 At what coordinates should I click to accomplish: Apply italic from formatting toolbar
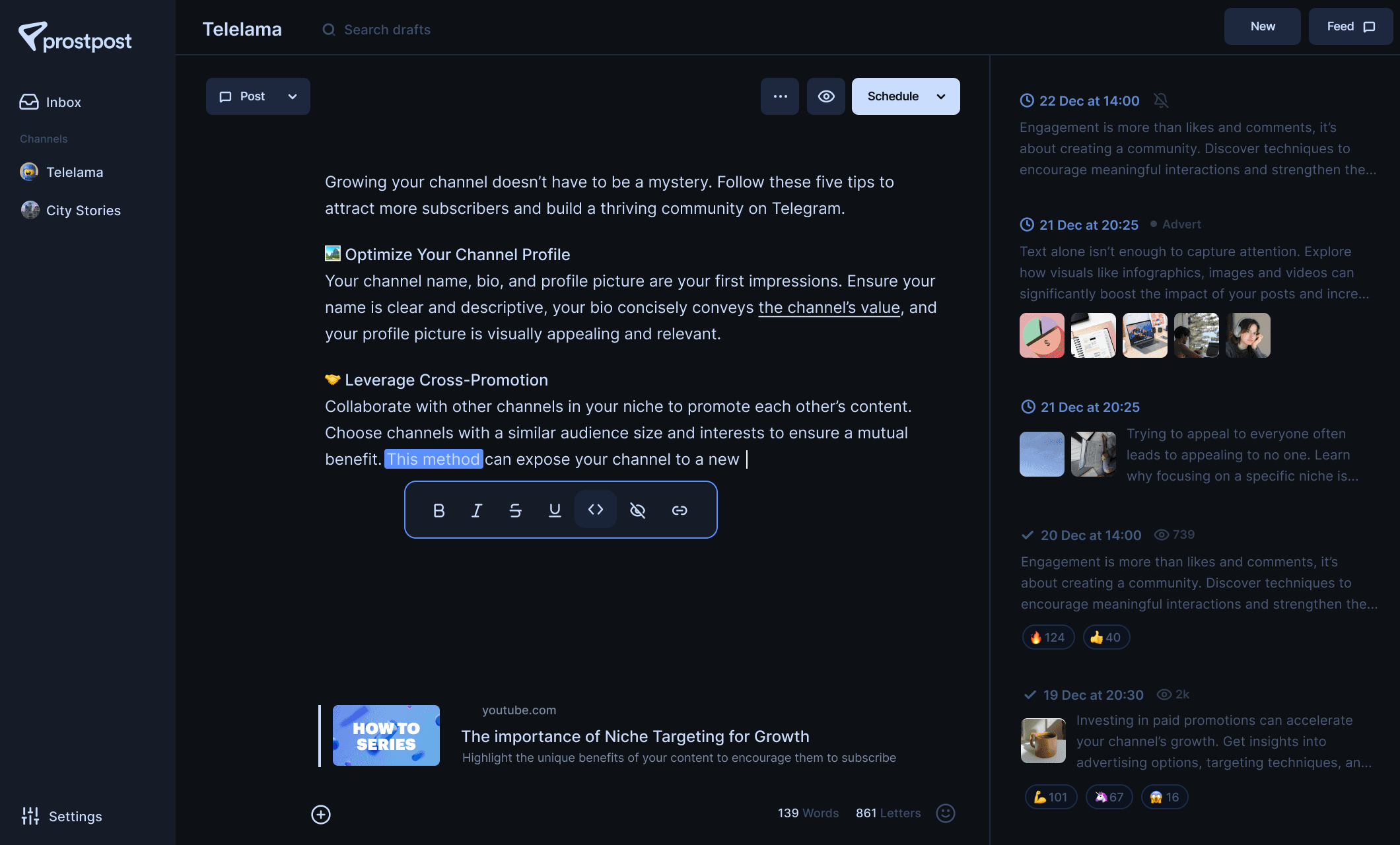coord(477,510)
